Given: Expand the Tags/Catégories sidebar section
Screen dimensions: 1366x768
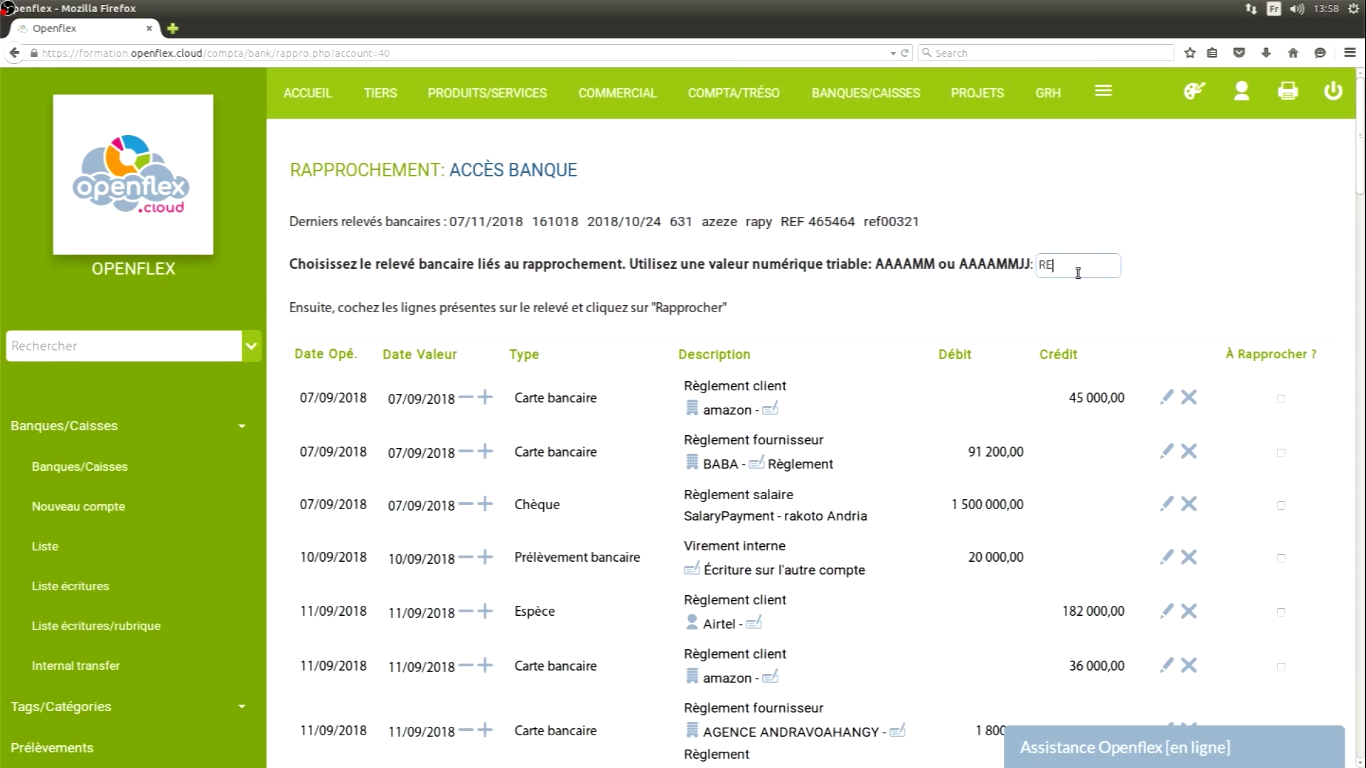Looking at the screenshot, I should pyautogui.click(x=241, y=707).
